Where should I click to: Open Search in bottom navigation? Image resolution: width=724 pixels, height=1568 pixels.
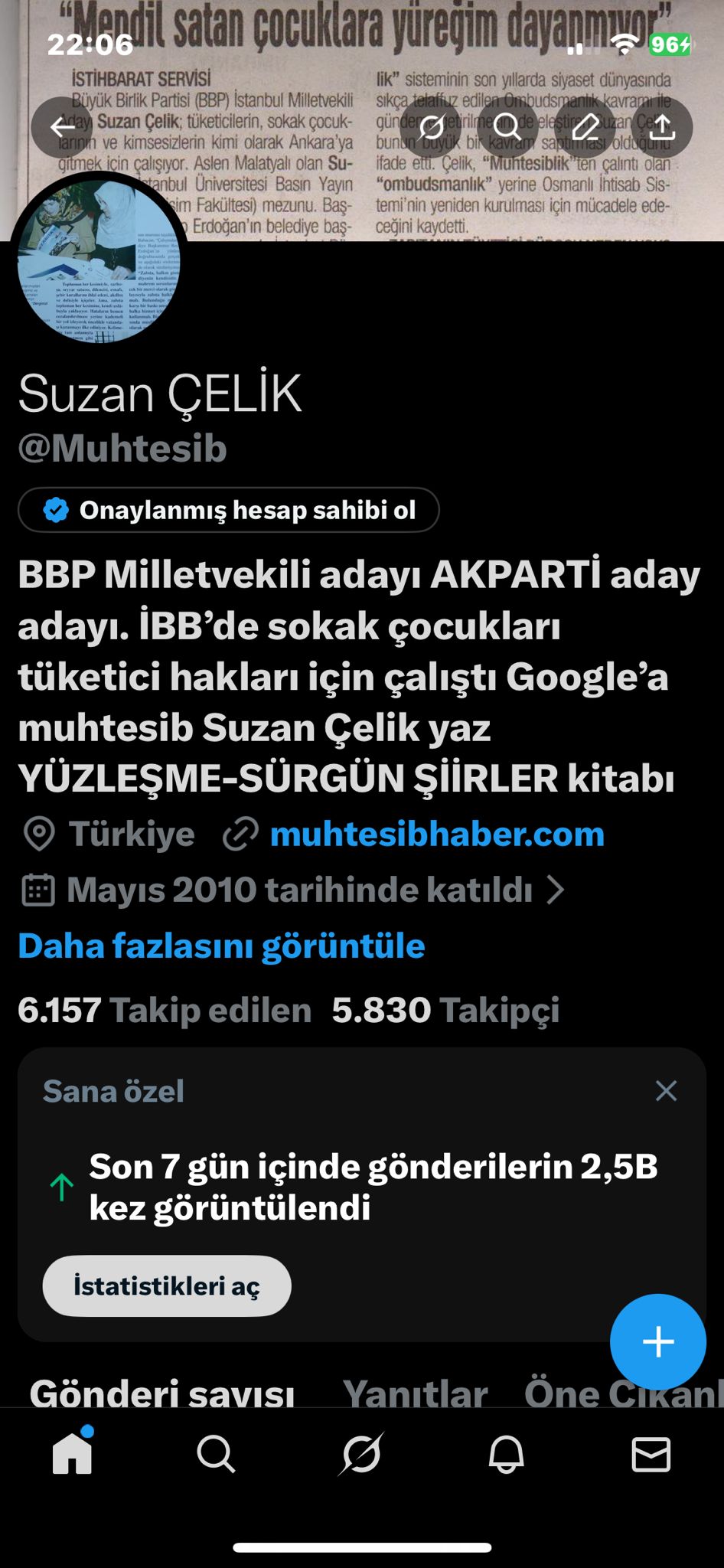pos(216,1453)
